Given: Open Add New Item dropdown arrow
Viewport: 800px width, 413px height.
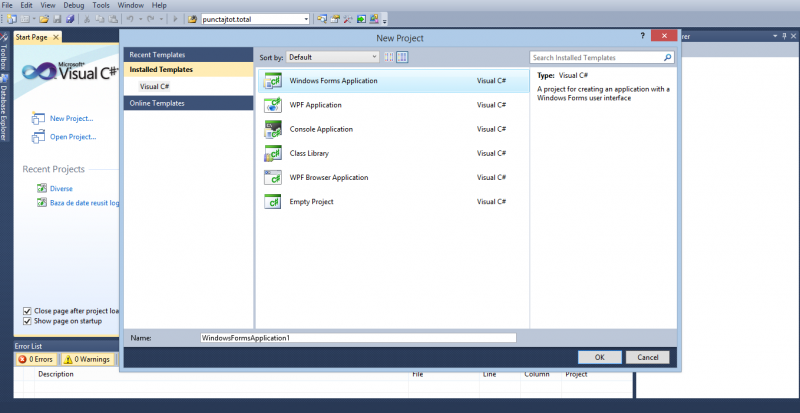Looking at the screenshot, I should point(34,19).
